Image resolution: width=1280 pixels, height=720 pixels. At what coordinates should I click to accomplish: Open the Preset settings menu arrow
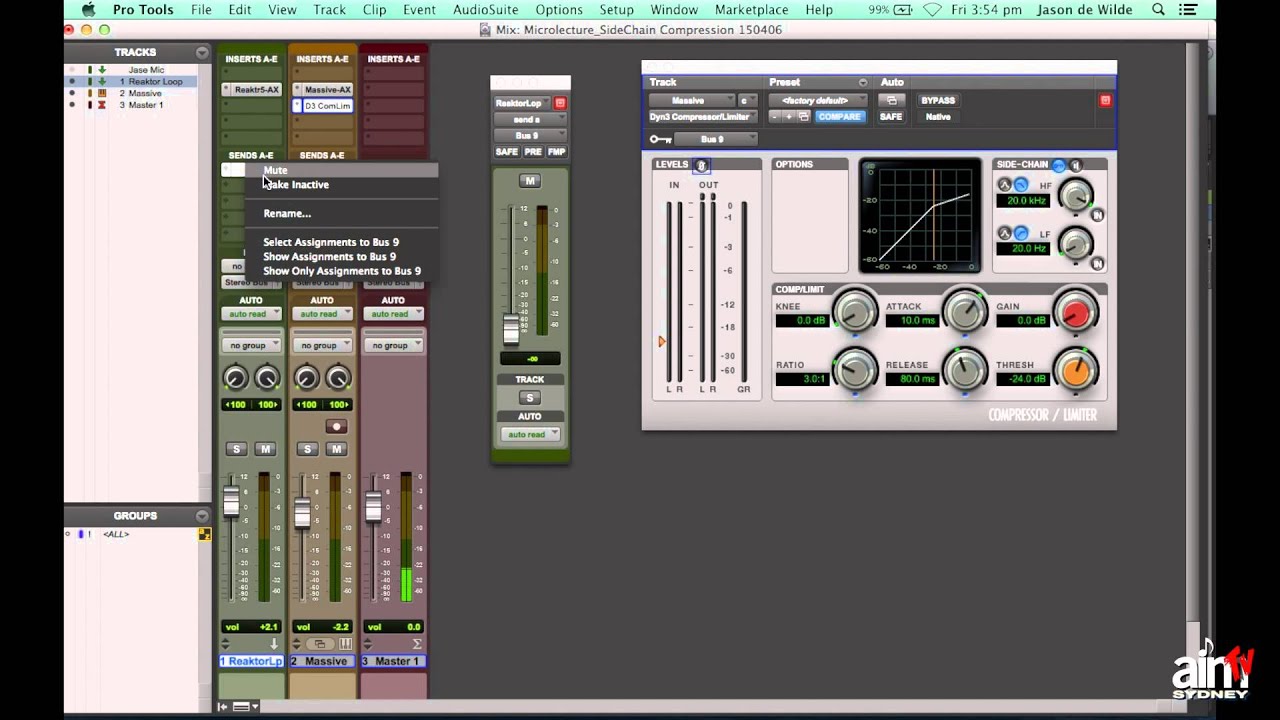tap(862, 82)
